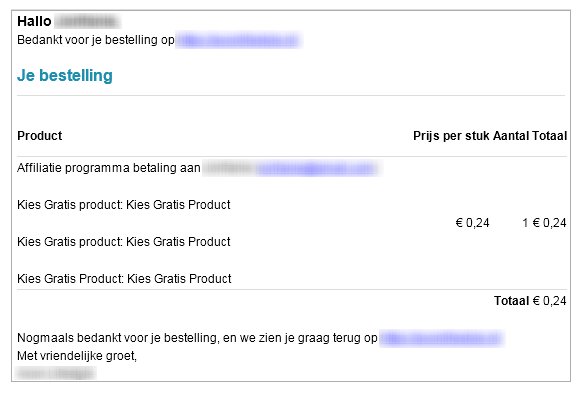Click the 'Totaal' column header
582x393 pixels.
pyautogui.click(x=549, y=136)
